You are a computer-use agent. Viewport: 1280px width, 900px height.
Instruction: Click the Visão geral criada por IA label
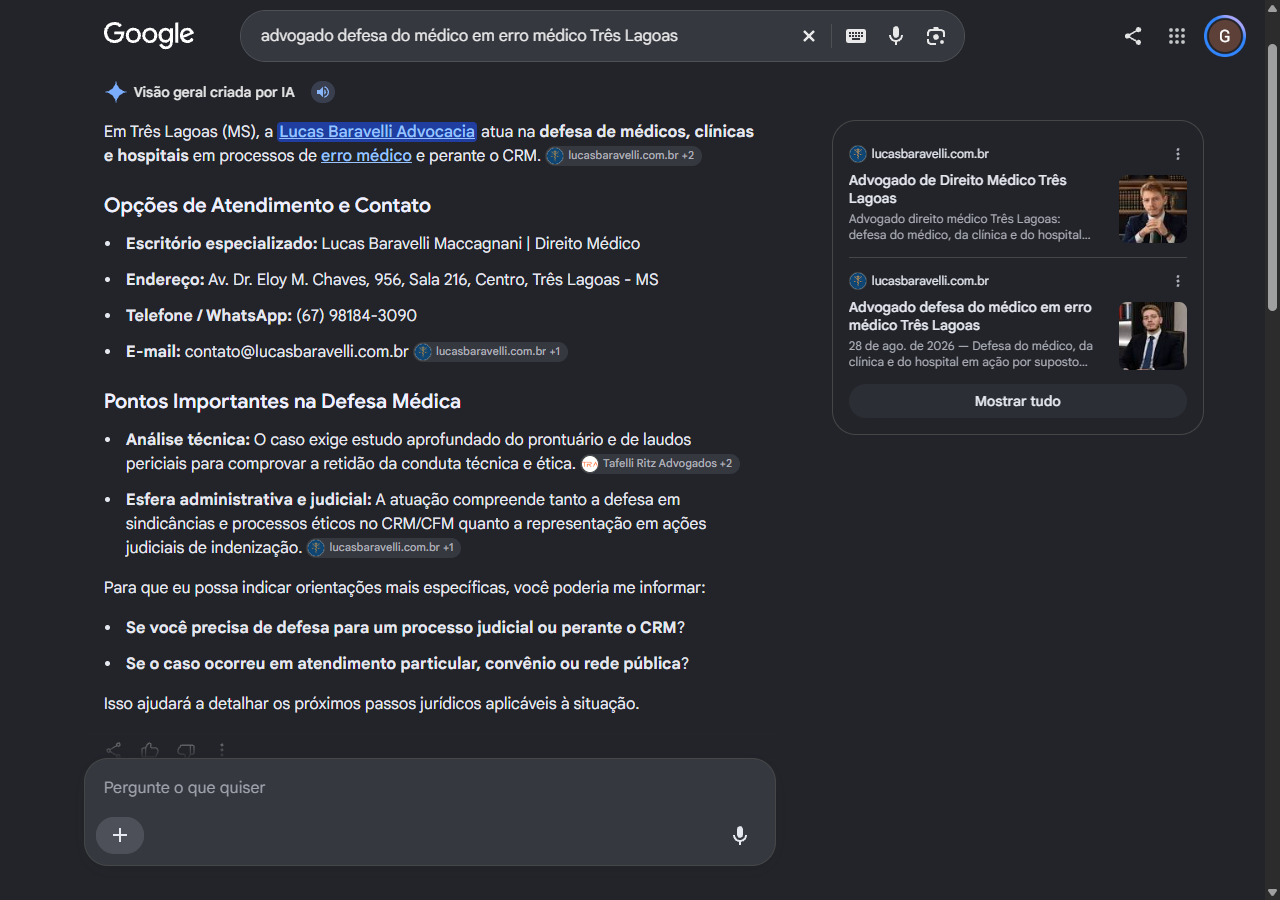point(214,92)
